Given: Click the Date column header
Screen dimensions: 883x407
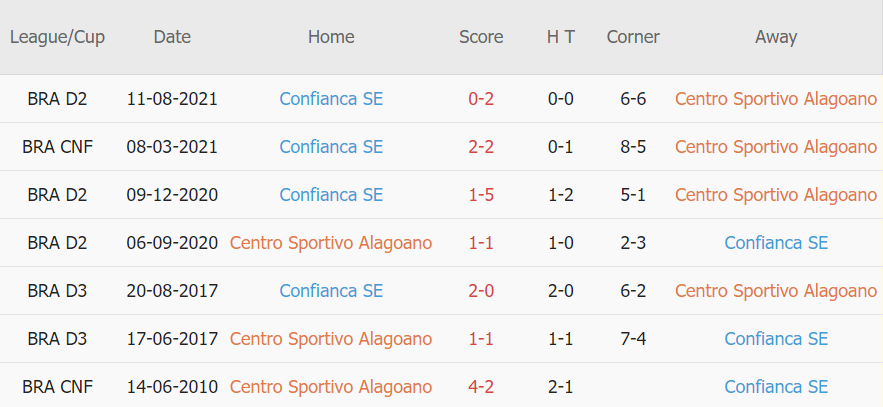Looking at the screenshot, I should pyautogui.click(x=172, y=37).
